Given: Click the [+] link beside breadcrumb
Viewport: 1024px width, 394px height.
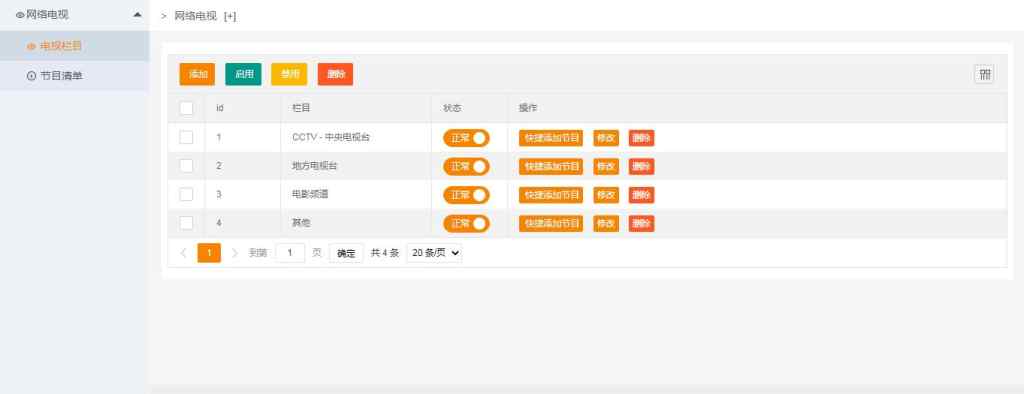Looking at the screenshot, I should (230, 16).
